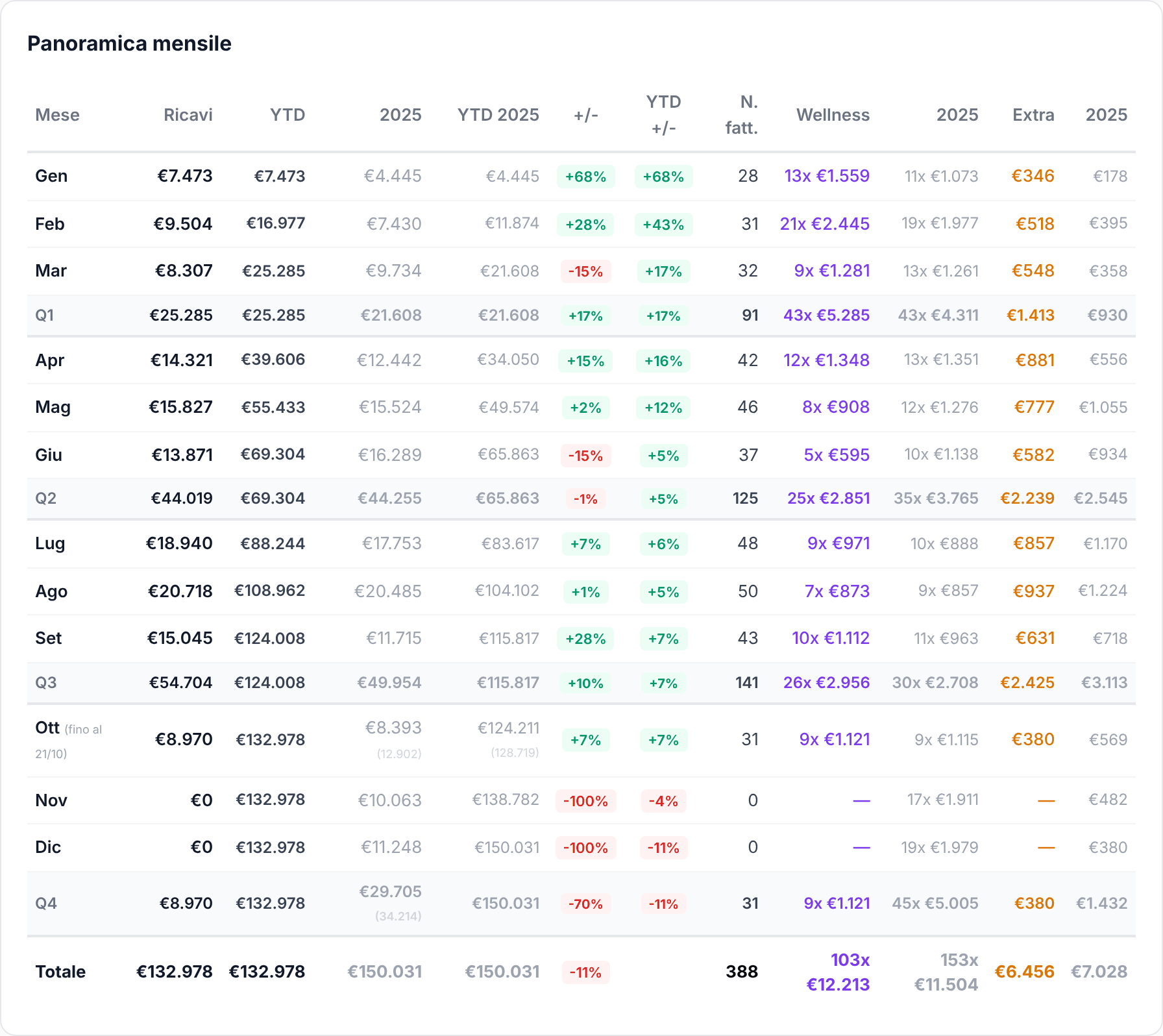Viewport: 1163px width, 1036px height.
Task: Click the Wellness column header
Action: pyautogui.click(x=833, y=115)
